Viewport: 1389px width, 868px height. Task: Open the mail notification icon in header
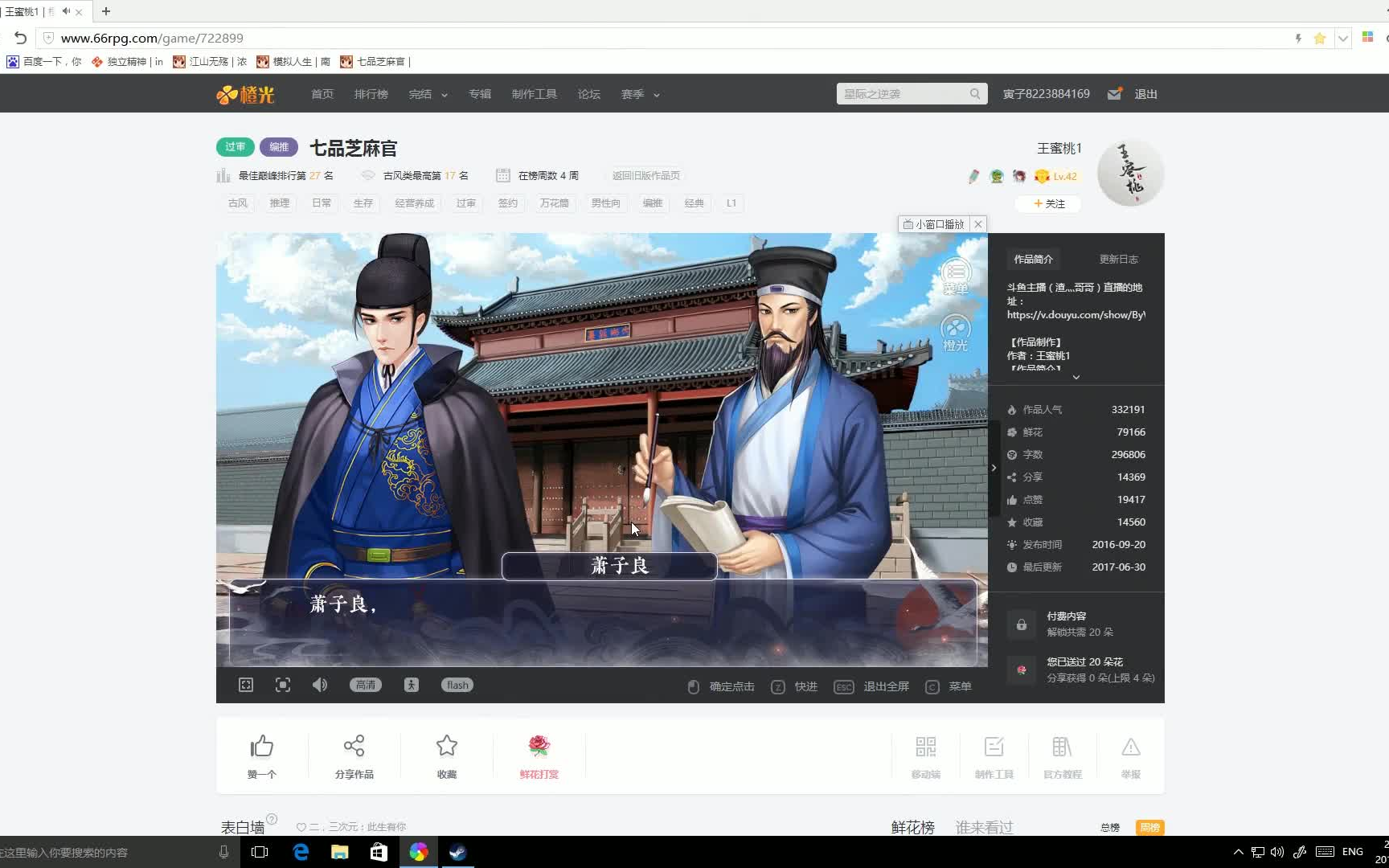[1114, 94]
